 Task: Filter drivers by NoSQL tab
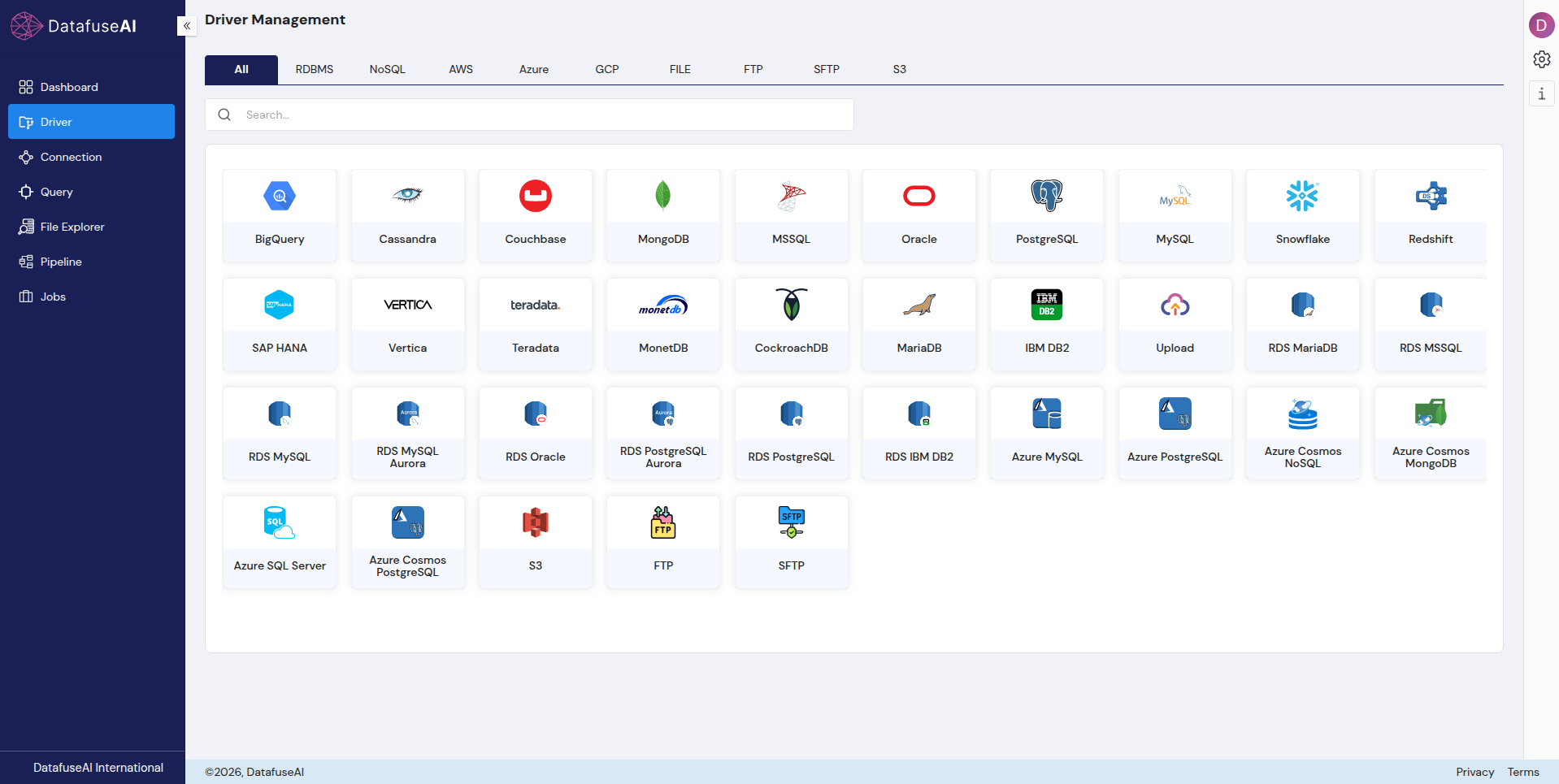[x=388, y=69]
